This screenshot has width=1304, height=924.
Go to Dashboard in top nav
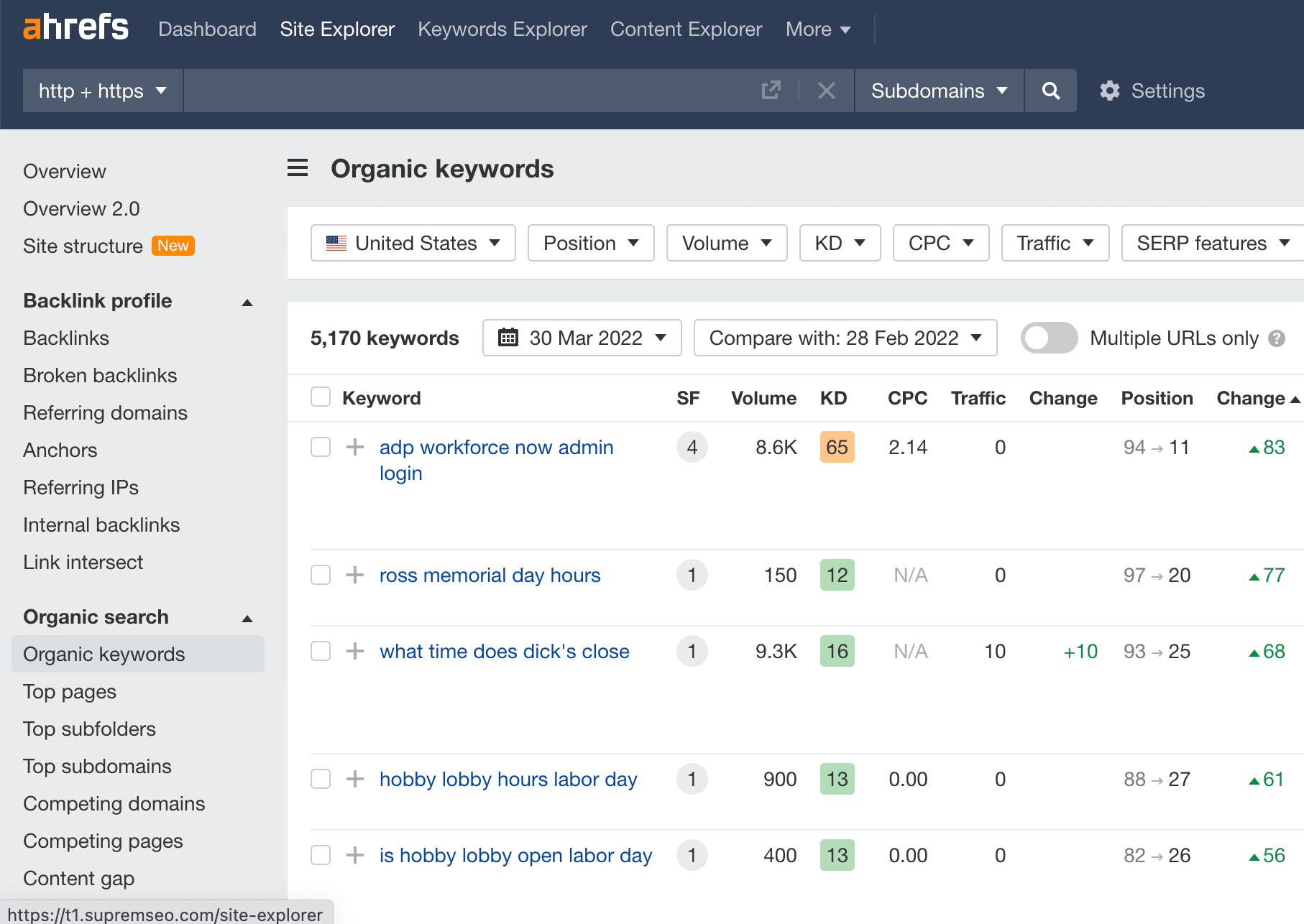(x=207, y=29)
